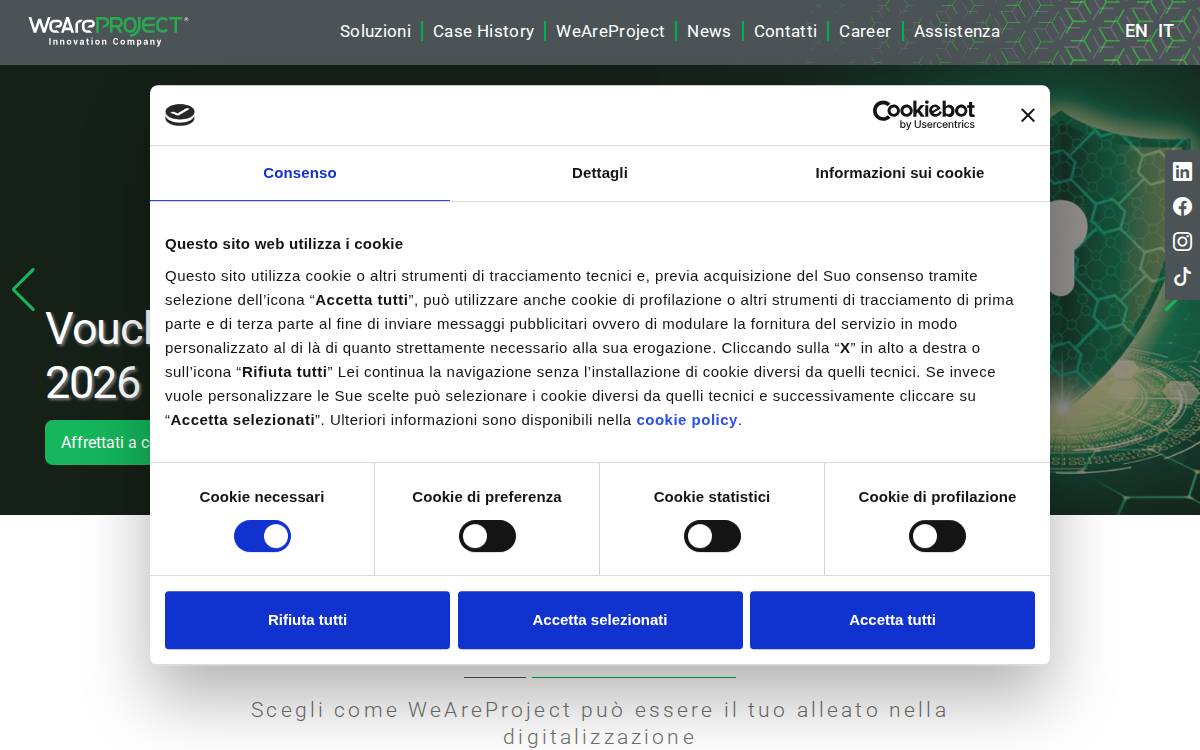This screenshot has height=750, width=1200.
Task: Click the 'Cookie statistici' label
Action: point(712,497)
